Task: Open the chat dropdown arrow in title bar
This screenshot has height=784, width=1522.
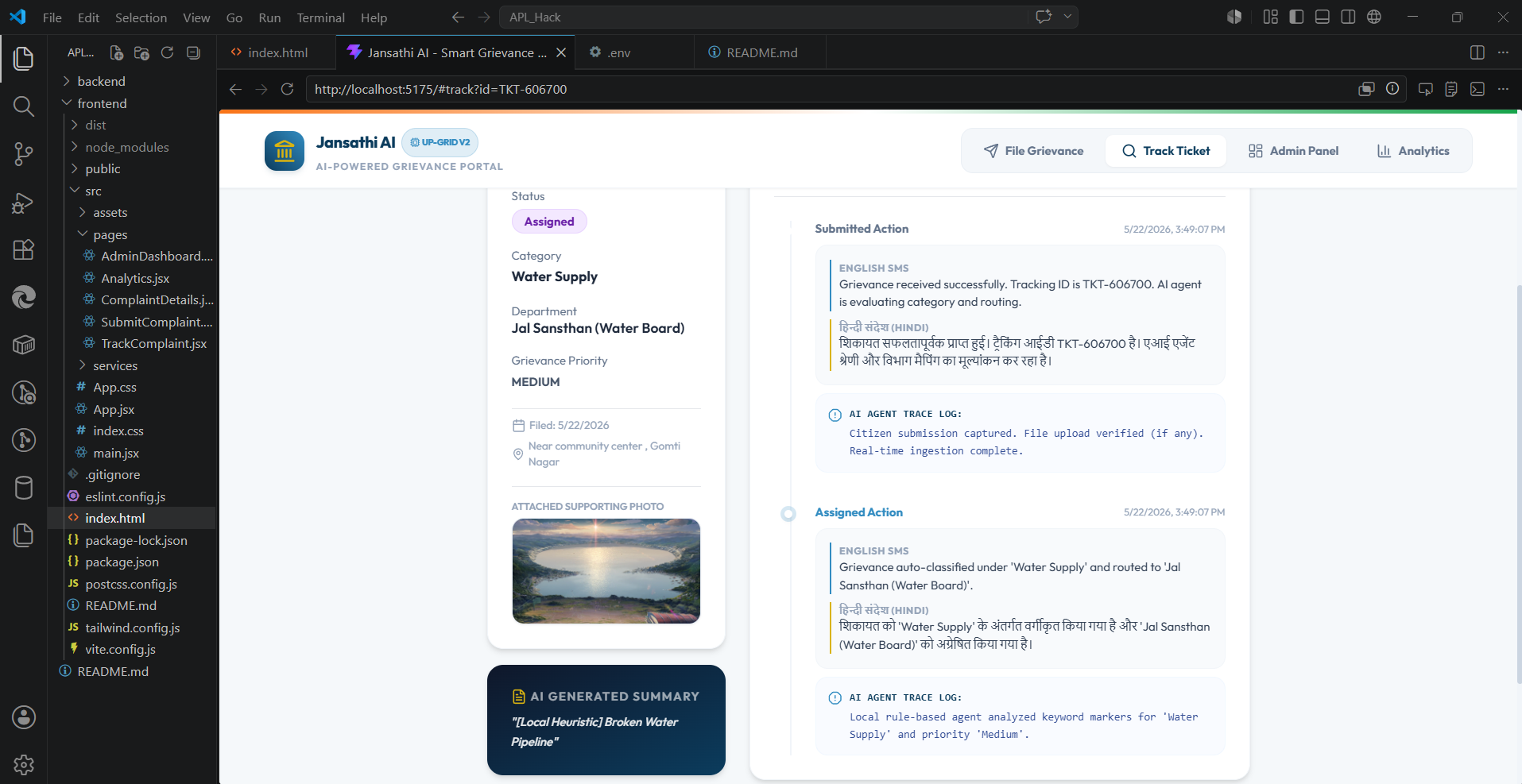Action: (1067, 17)
